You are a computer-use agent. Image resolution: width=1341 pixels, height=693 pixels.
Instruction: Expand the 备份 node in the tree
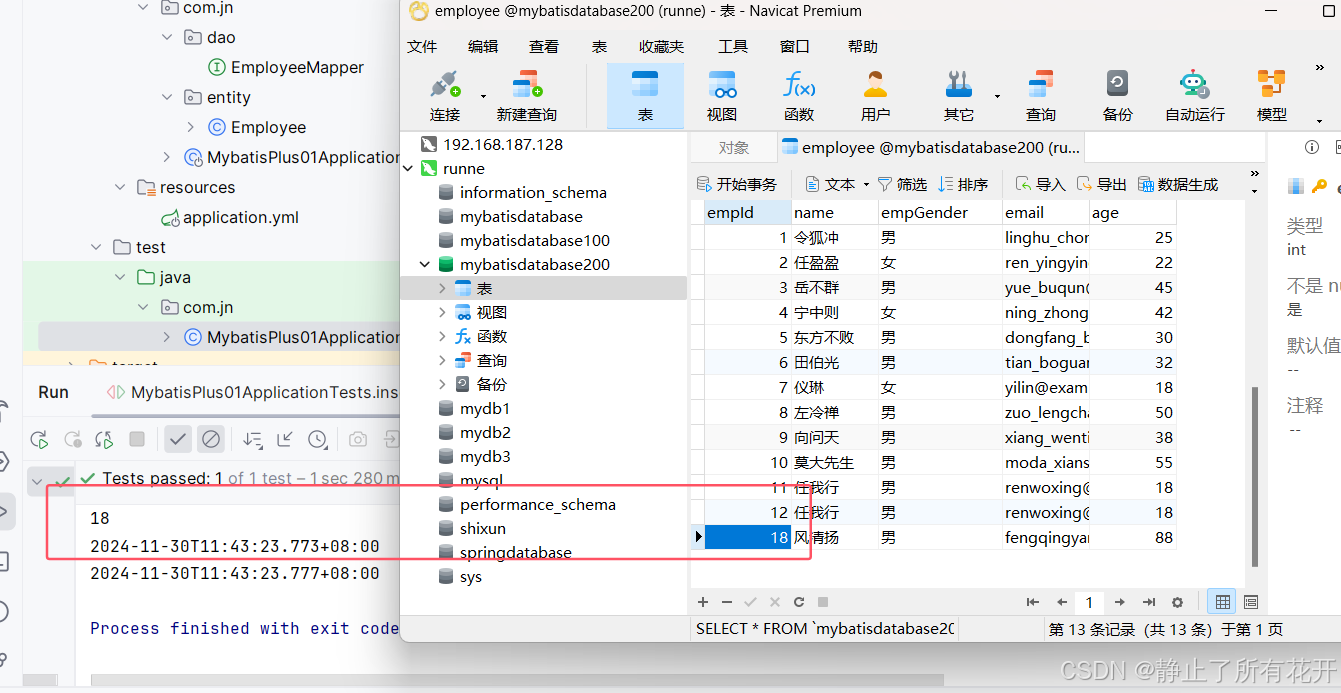click(x=442, y=385)
